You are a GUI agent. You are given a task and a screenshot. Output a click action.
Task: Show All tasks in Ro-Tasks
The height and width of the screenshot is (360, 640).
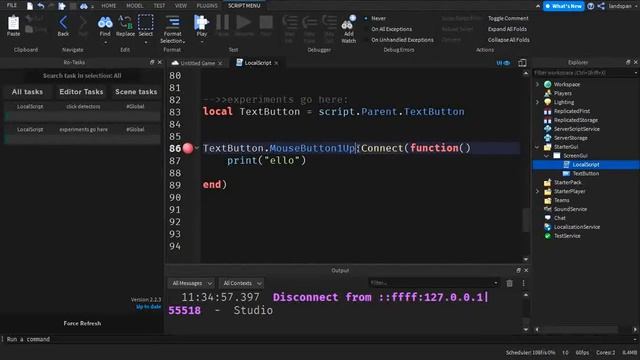27,92
